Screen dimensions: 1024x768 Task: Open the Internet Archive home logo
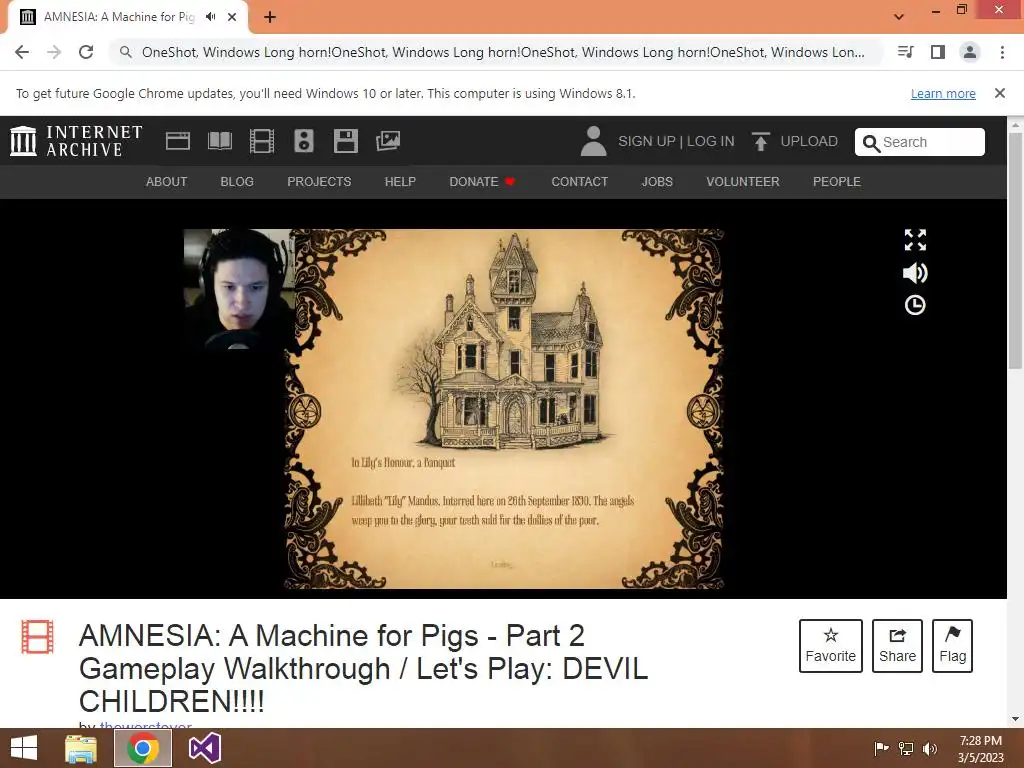click(x=76, y=141)
